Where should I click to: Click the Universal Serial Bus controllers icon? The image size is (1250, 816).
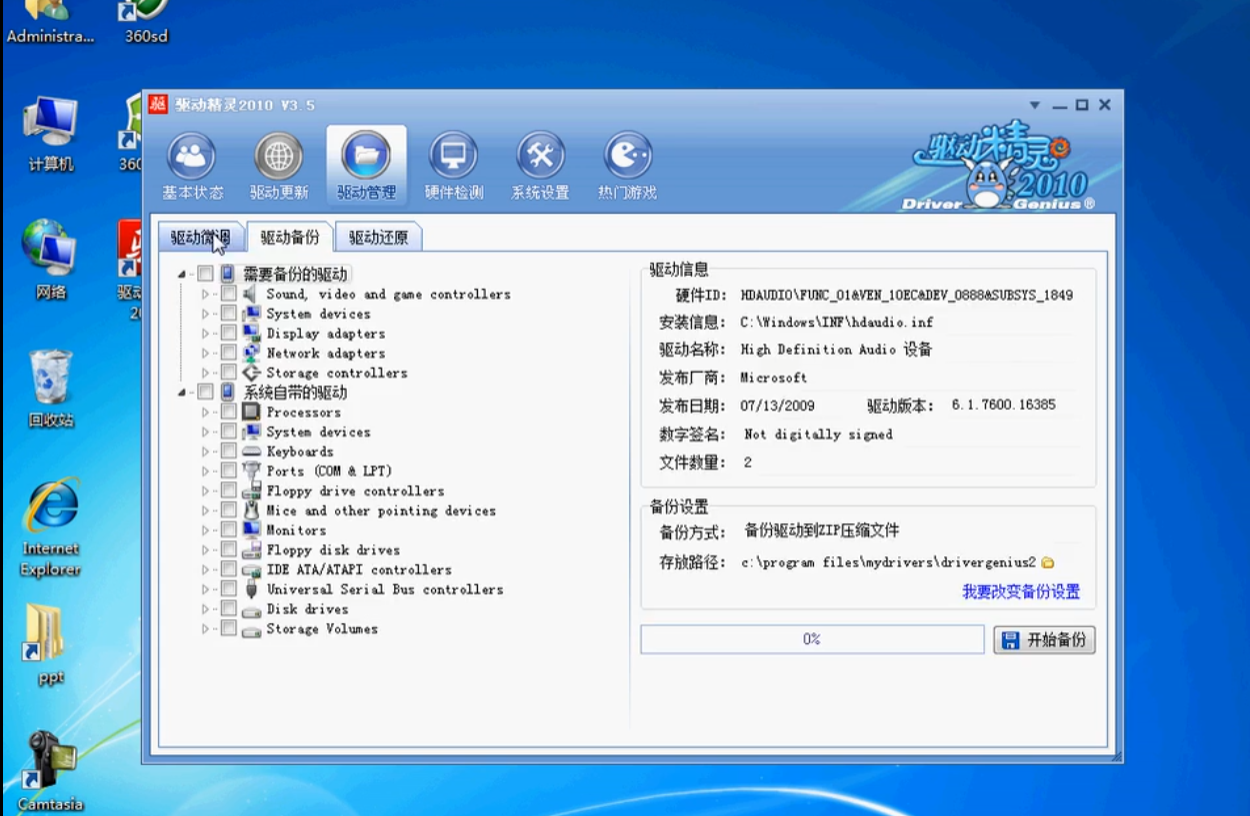point(250,589)
